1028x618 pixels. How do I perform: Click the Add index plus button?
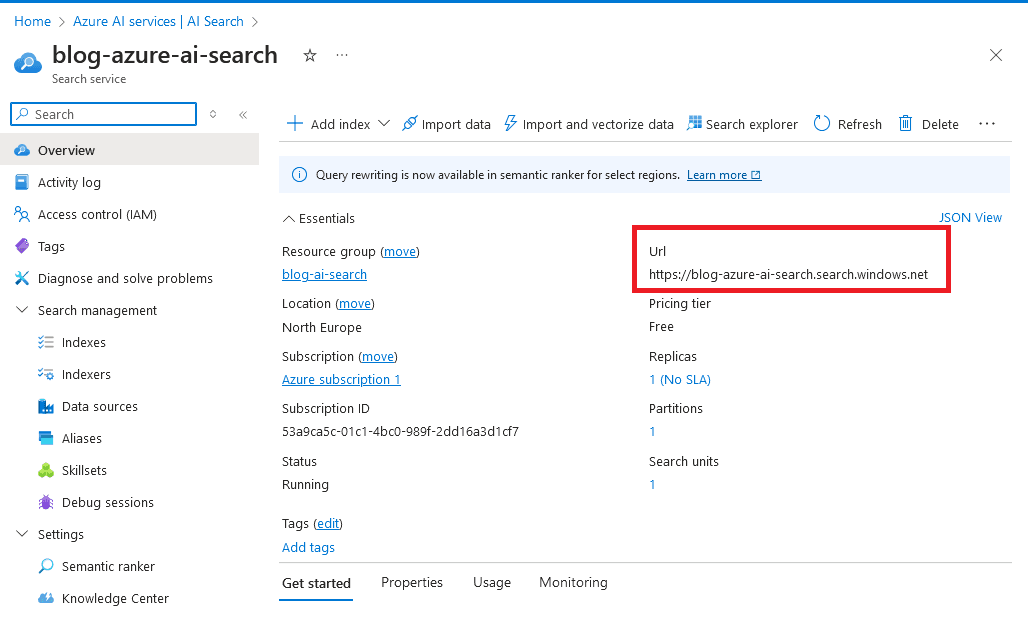pos(295,124)
